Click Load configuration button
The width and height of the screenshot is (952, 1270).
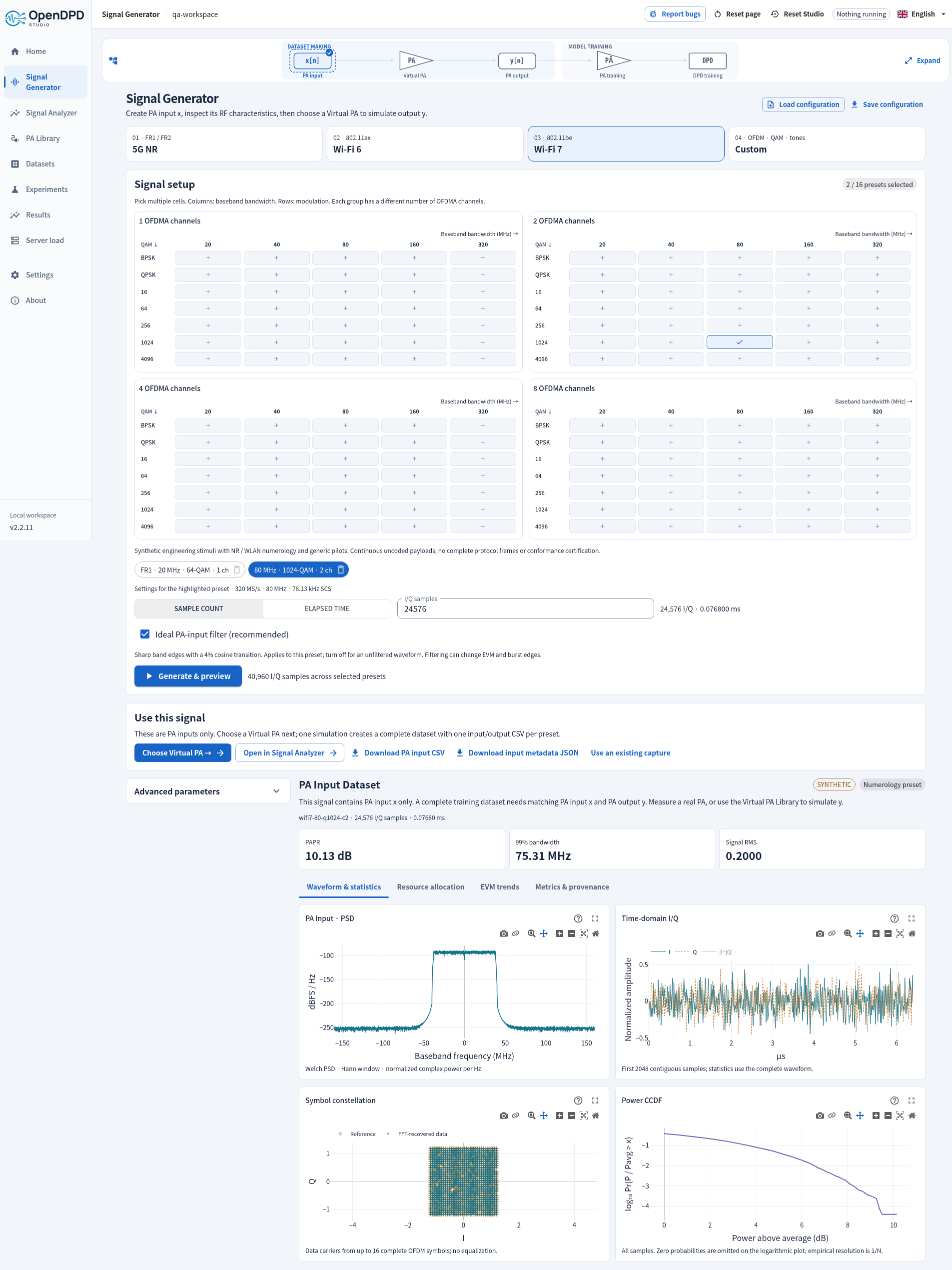(803, 104)
